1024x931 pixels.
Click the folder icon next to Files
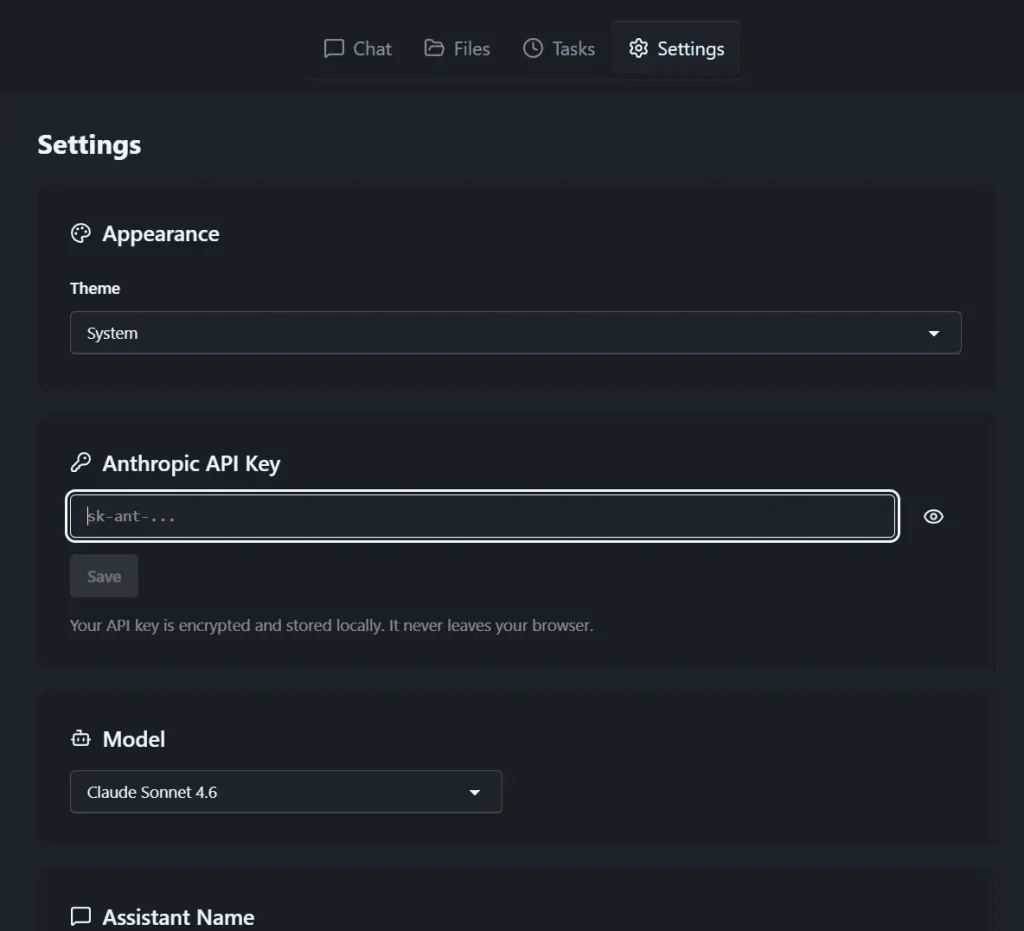click(x=434, y=48)
